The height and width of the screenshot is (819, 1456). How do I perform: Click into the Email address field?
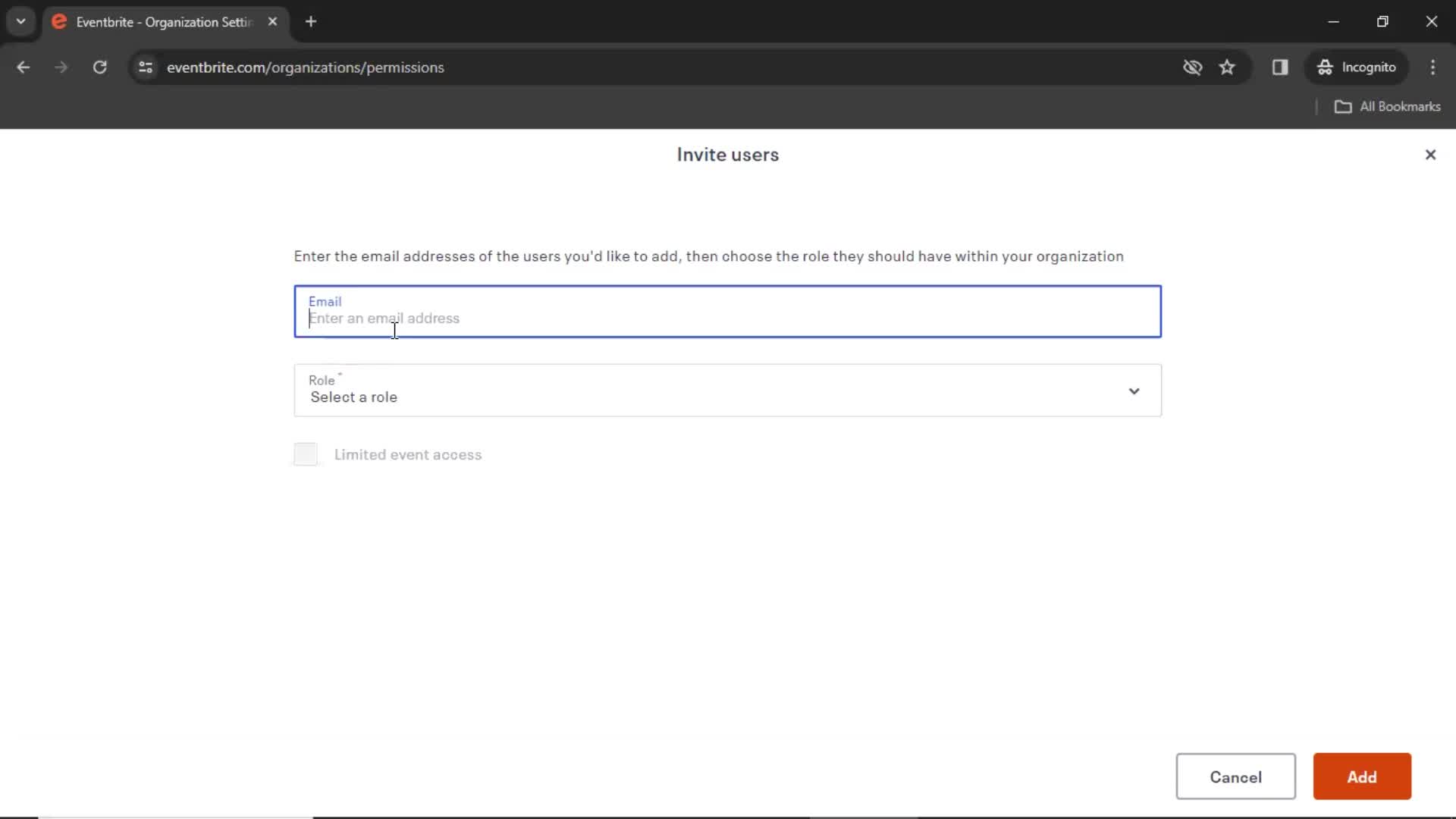(x=727, y=312)
